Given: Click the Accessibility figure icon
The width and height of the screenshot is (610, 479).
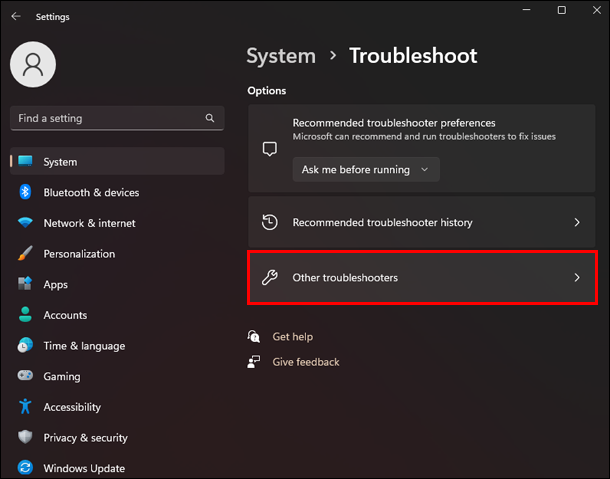Looking at the screenshot, I should pyautogui.click(x=25, y=407).
